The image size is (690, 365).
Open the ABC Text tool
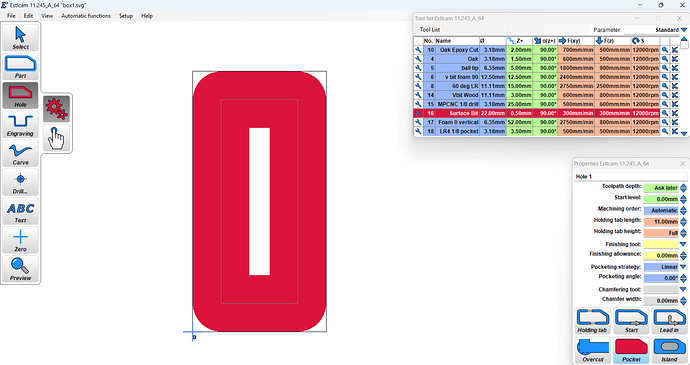(20, 211)
